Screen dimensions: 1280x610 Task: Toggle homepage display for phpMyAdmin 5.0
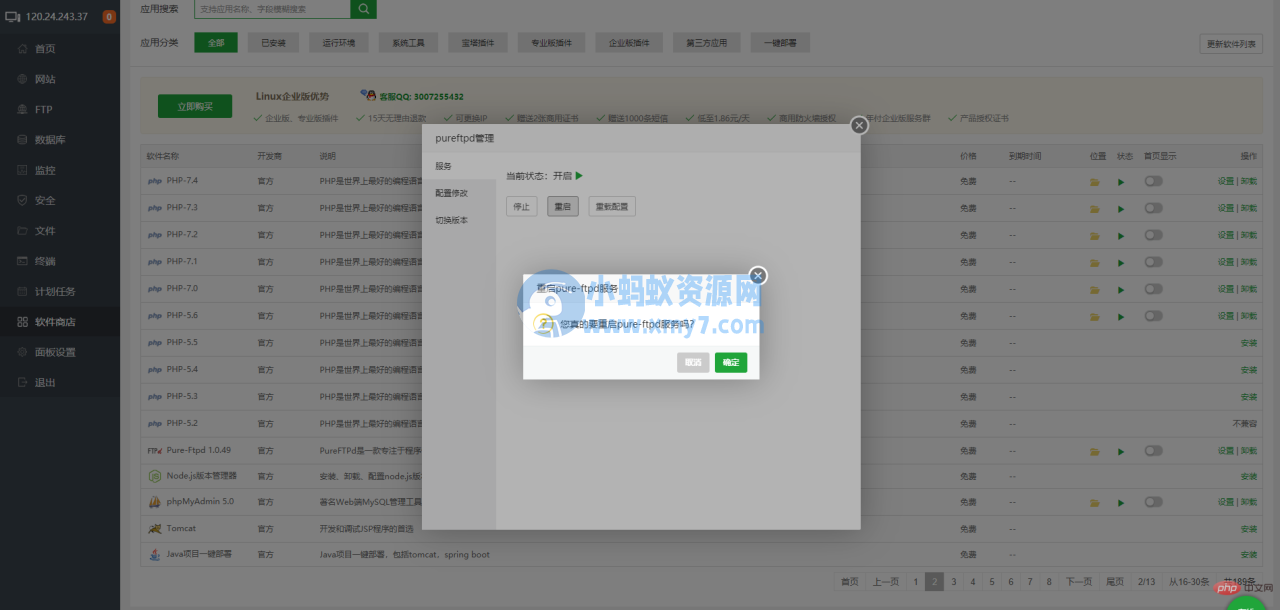click(1154, 501)
